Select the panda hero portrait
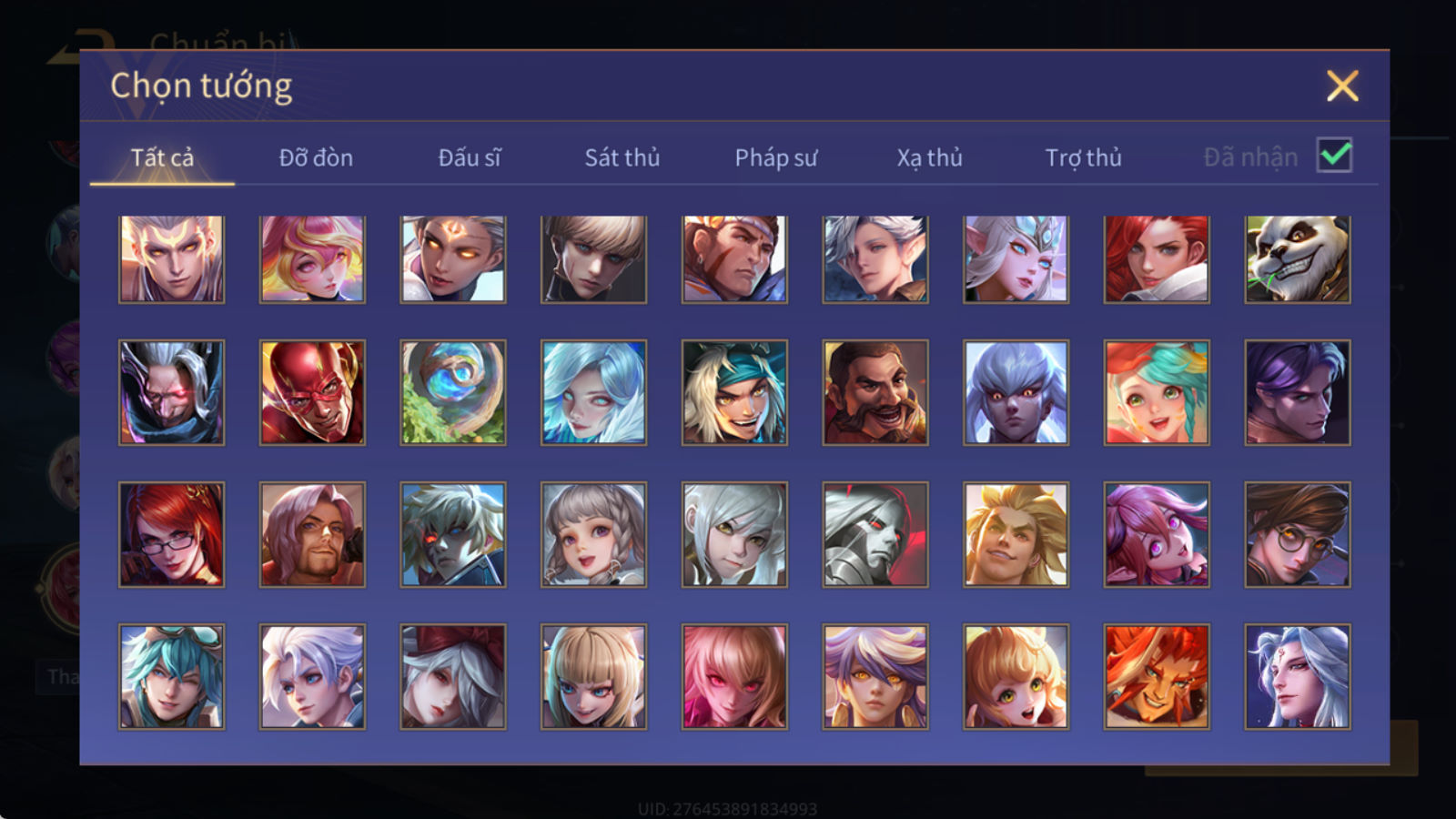The height and width of the screenshot is (819, 1456). point(1298,259)
